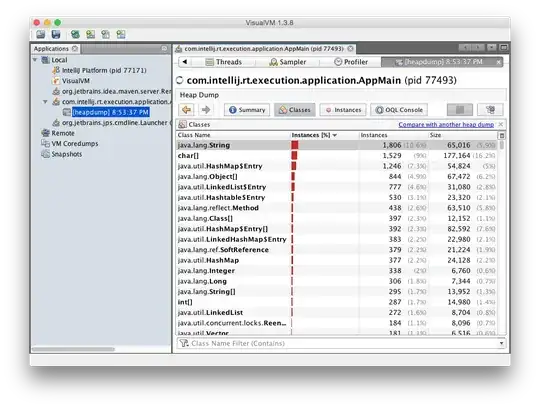Open heap dump Summary view
The width and height of the screenshot is (540, 408).
247,110
